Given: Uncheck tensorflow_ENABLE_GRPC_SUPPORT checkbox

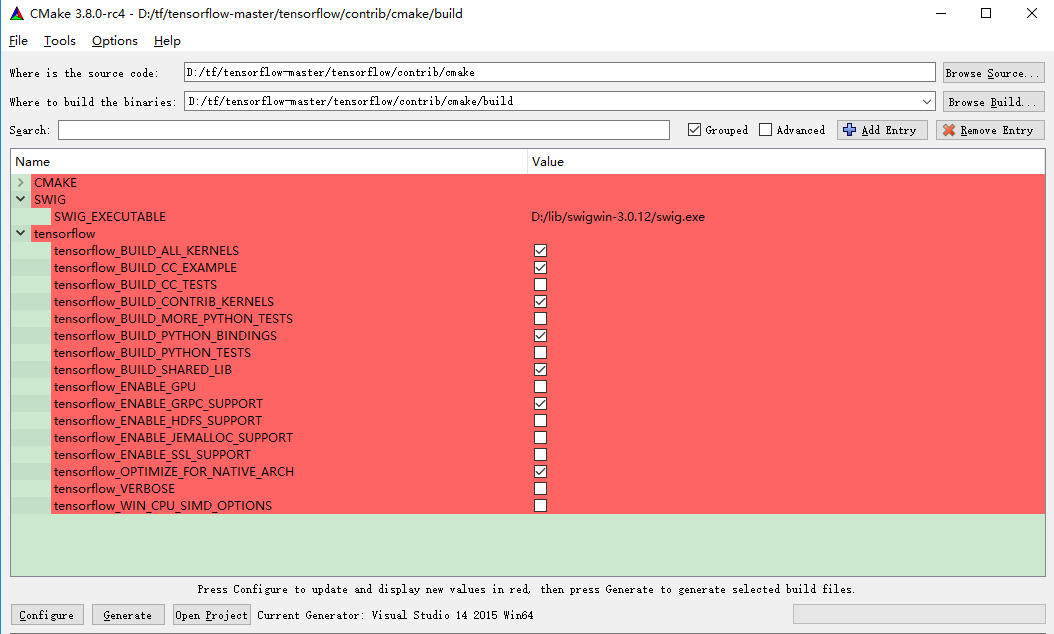Looking at the screenshot, I should coord(540,403).
